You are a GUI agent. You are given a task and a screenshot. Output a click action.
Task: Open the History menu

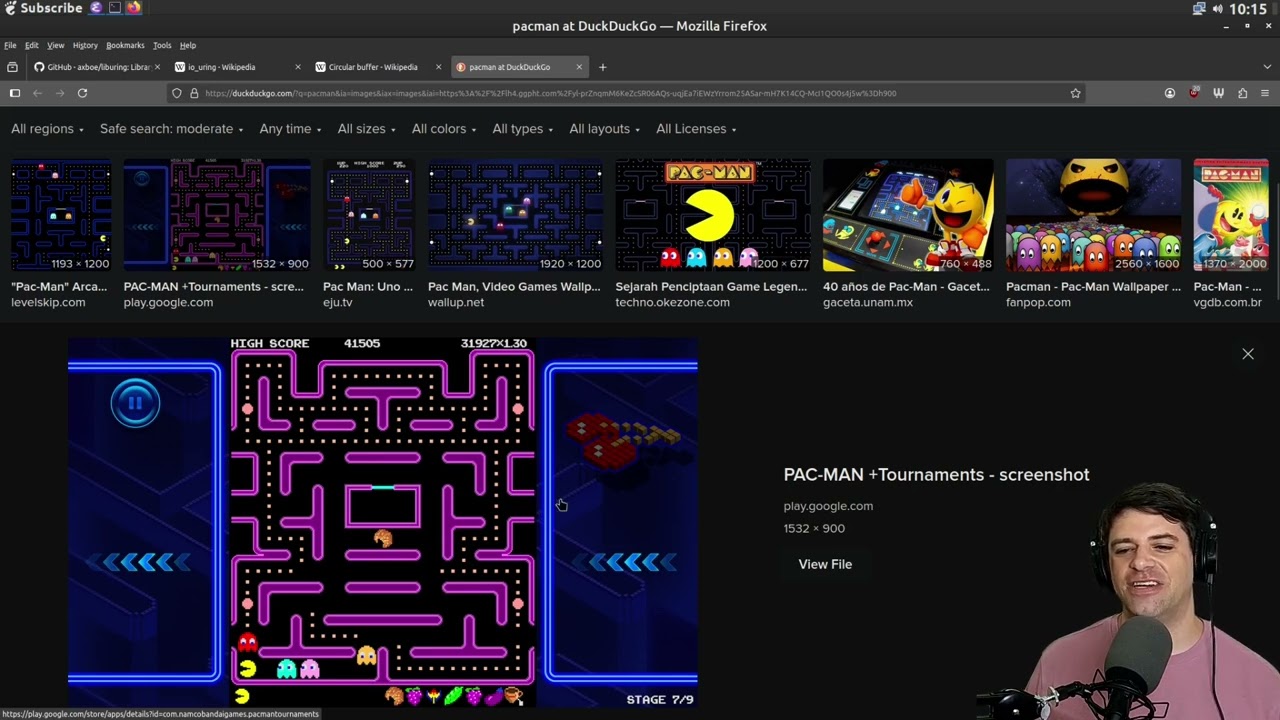(85, 45)
